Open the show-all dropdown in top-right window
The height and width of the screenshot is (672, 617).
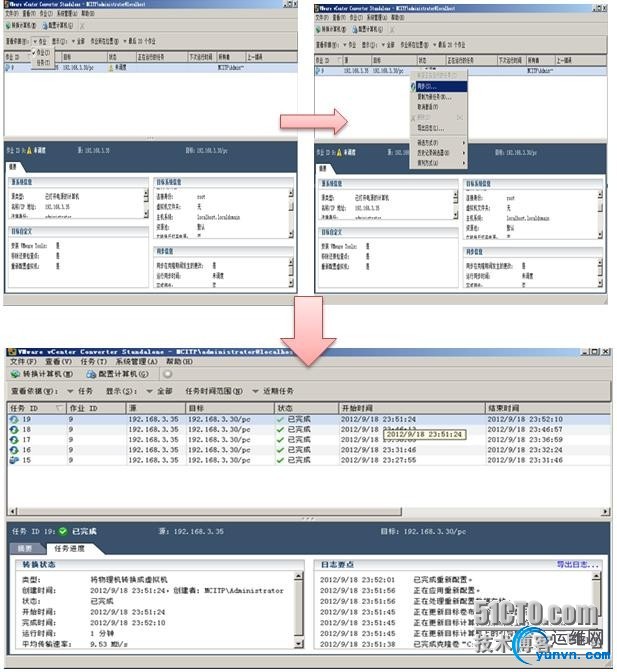point(389,45)
